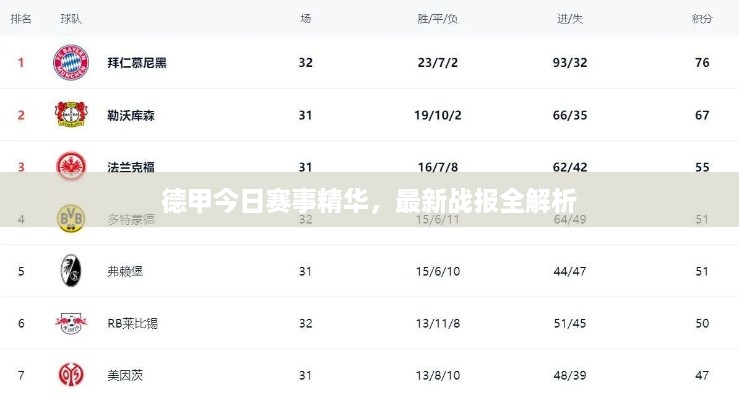This screenshot has width=739, height=400.
Task: Click the Bayer Leverkusen club crest
Action: pos(71,115)
